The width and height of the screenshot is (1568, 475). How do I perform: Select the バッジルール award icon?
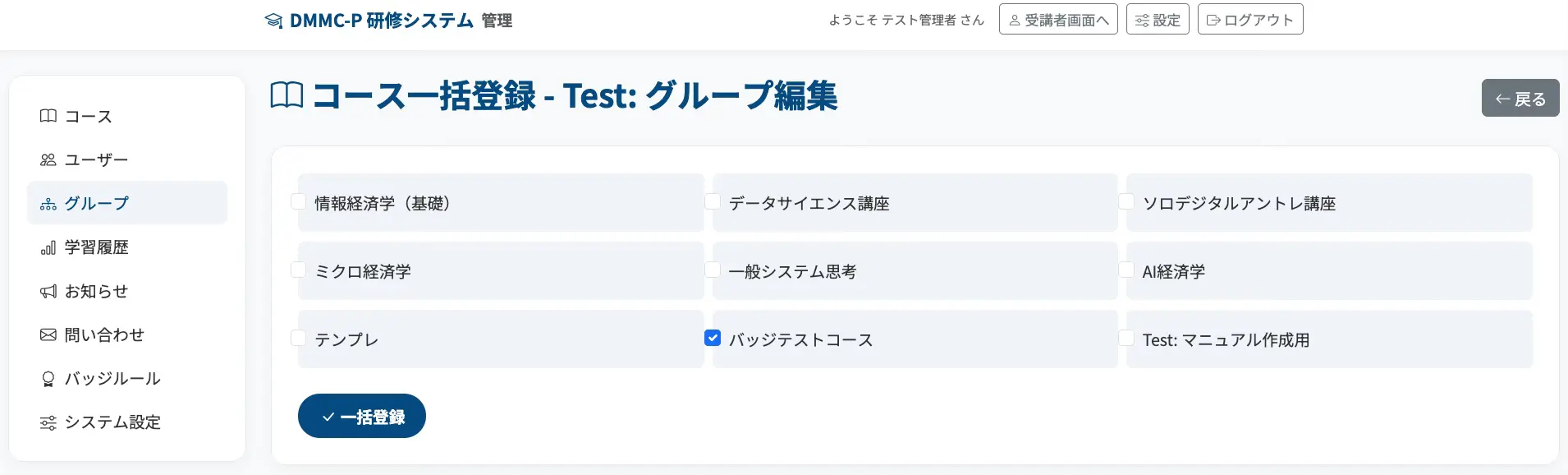[x=48, y=379]
